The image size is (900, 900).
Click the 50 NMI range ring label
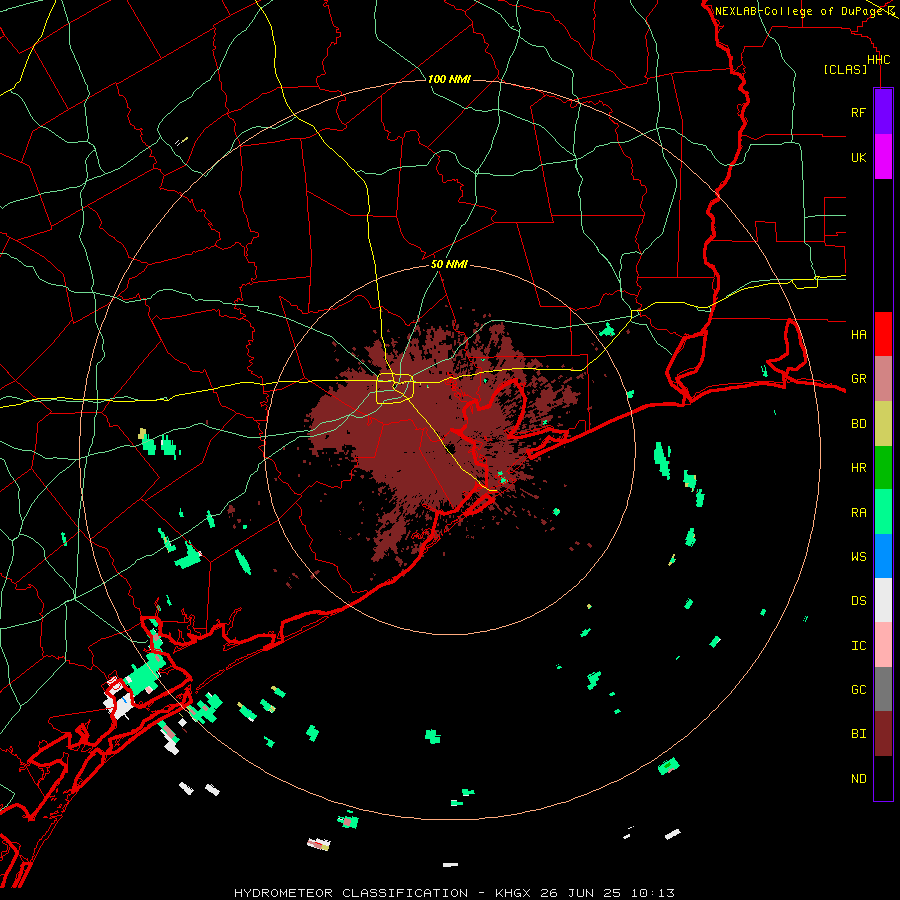point(449,264)
